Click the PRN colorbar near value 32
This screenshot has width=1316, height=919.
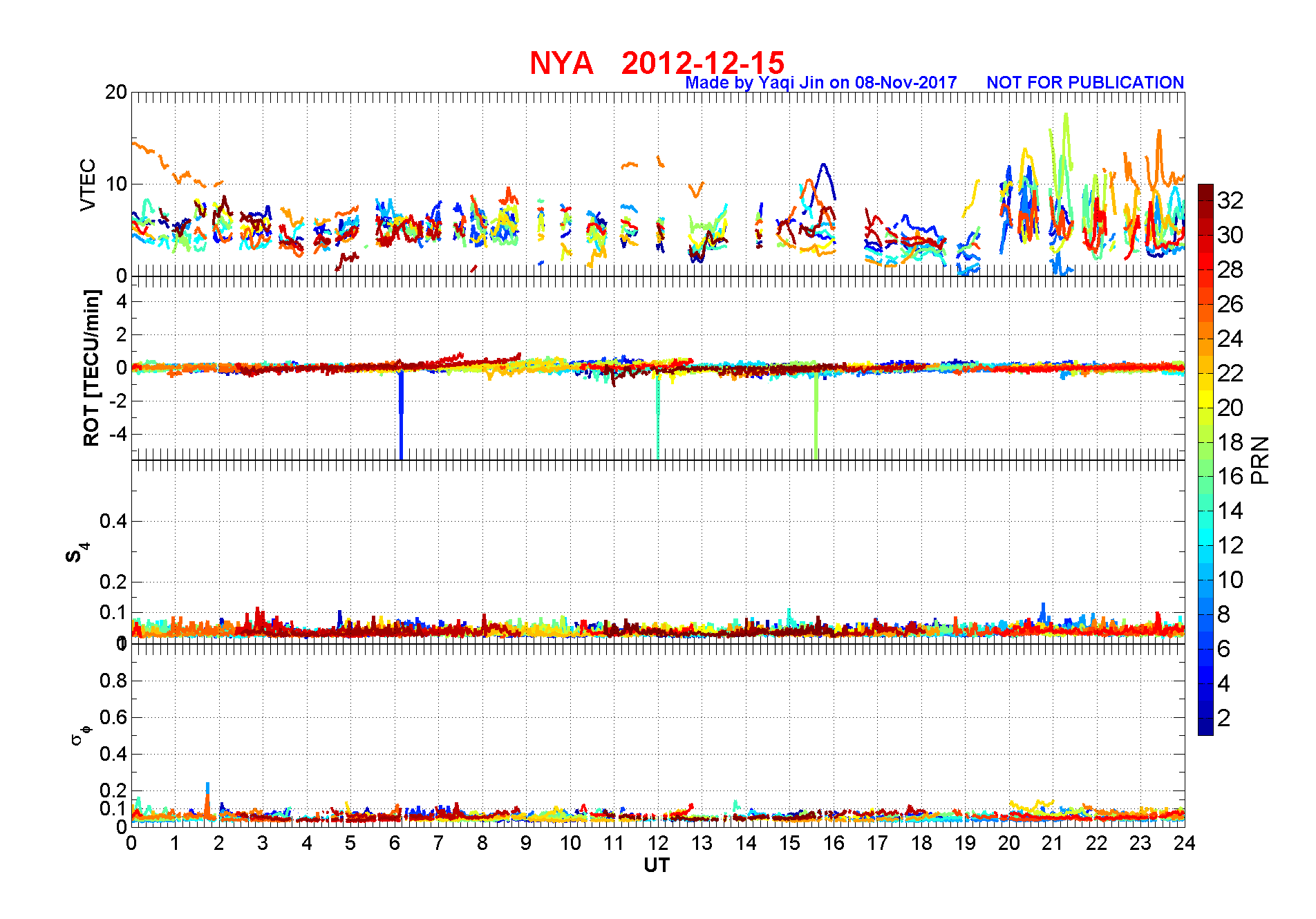[1205, 200]
